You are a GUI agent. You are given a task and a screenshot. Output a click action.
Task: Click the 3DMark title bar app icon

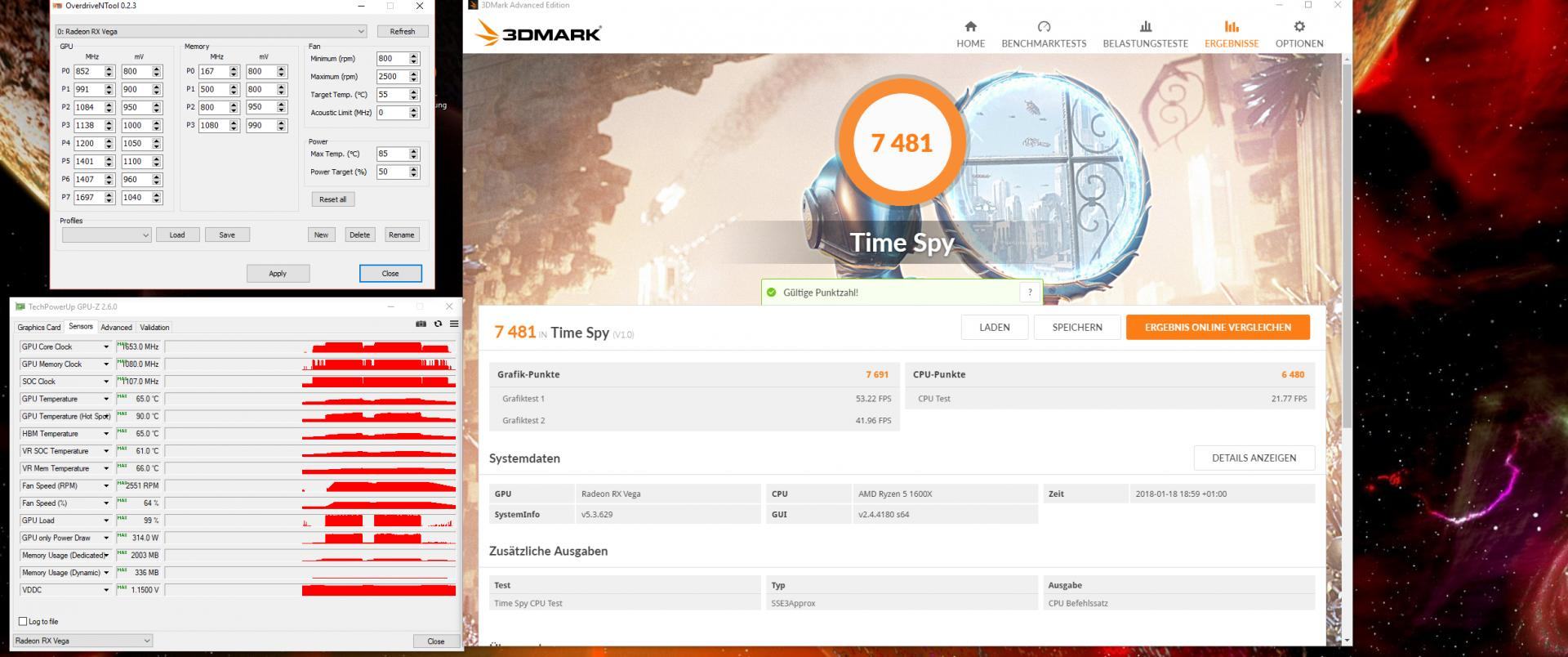pyautogui.click(x=473, y=5)
